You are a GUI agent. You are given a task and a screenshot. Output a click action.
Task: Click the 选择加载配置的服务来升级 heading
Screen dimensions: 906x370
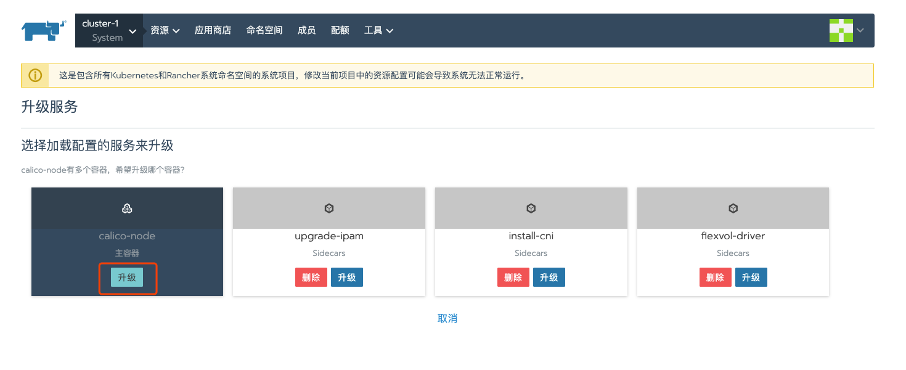click(97, 146)
